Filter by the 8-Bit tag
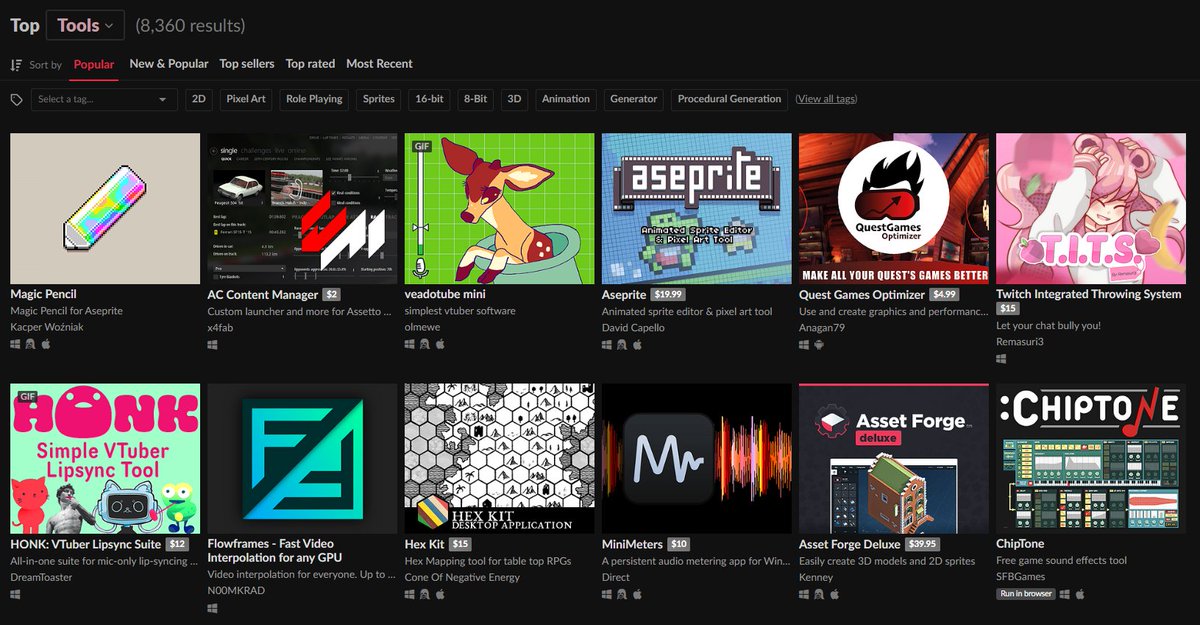The image size is (1200, 625). pyautogui.click(x=475, y=99)
